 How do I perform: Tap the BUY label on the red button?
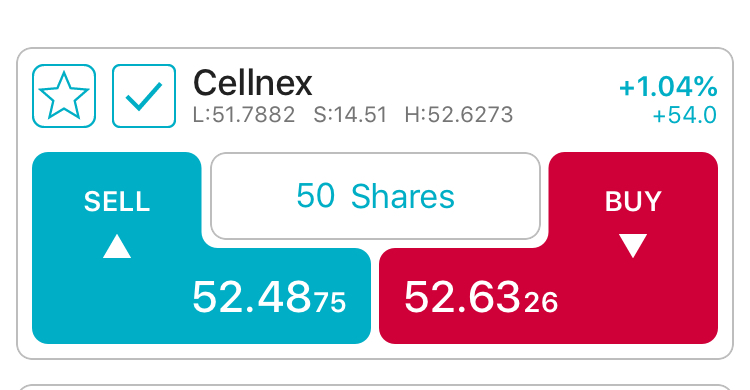pos(633,201)
